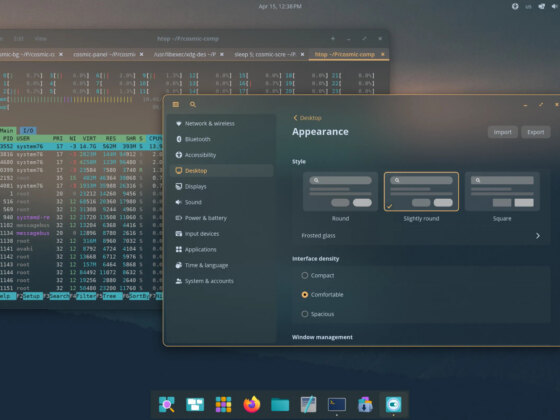The height and width of the screenshot is (420, 560).
Task: Launch Firefox from the dock
Action: [252, 404]
